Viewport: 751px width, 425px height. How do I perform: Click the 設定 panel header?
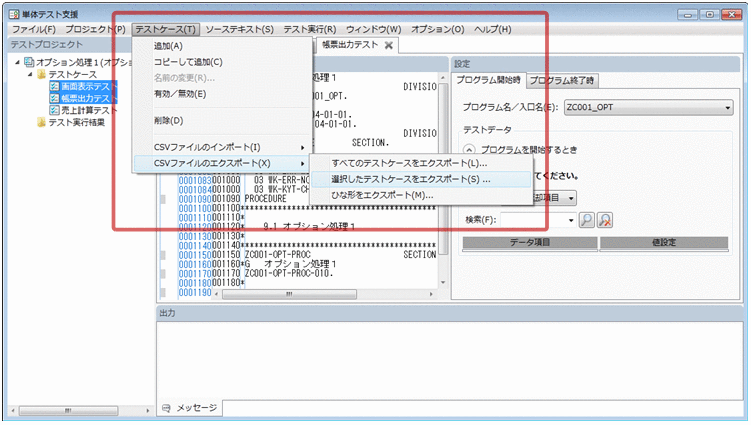(596, 64)
